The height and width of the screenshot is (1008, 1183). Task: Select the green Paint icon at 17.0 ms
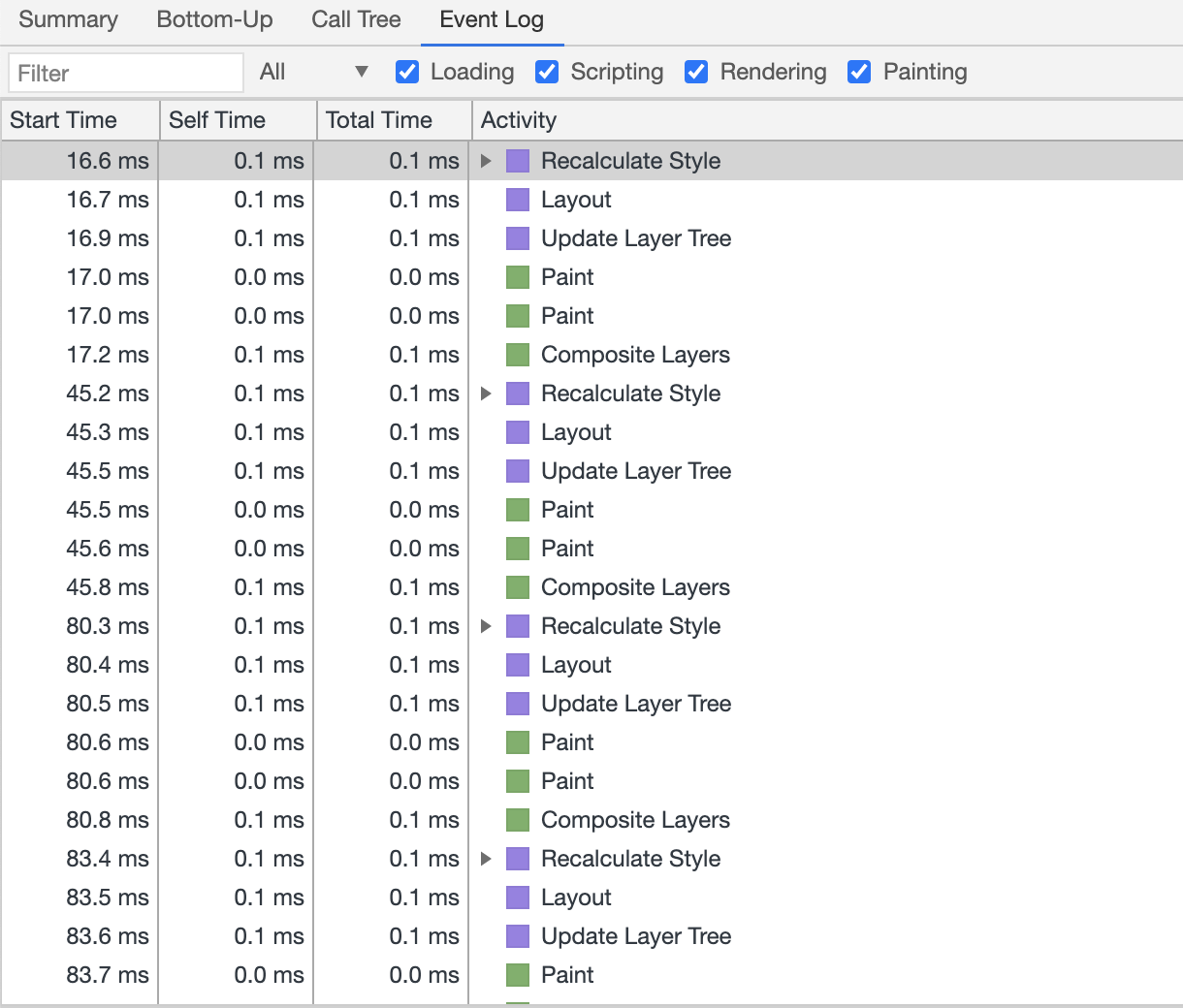click(517, 277)
